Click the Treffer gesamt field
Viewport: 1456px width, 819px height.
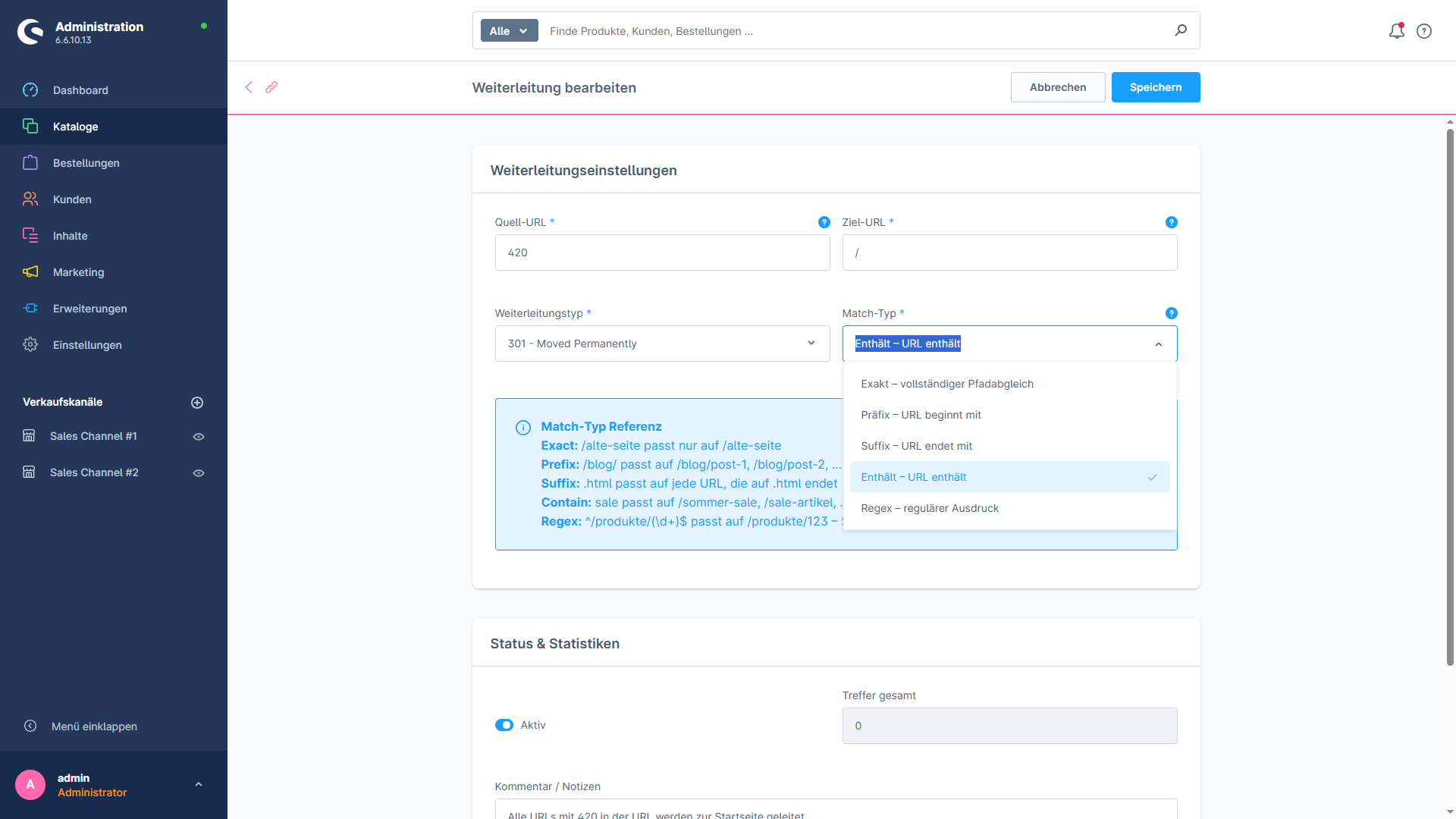tap(1009, 726)
